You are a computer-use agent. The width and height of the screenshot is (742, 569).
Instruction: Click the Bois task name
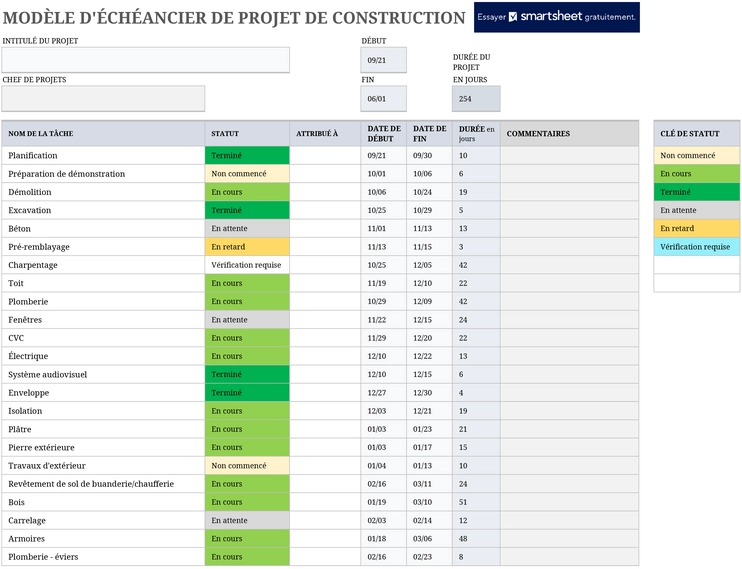click(16, 502)
